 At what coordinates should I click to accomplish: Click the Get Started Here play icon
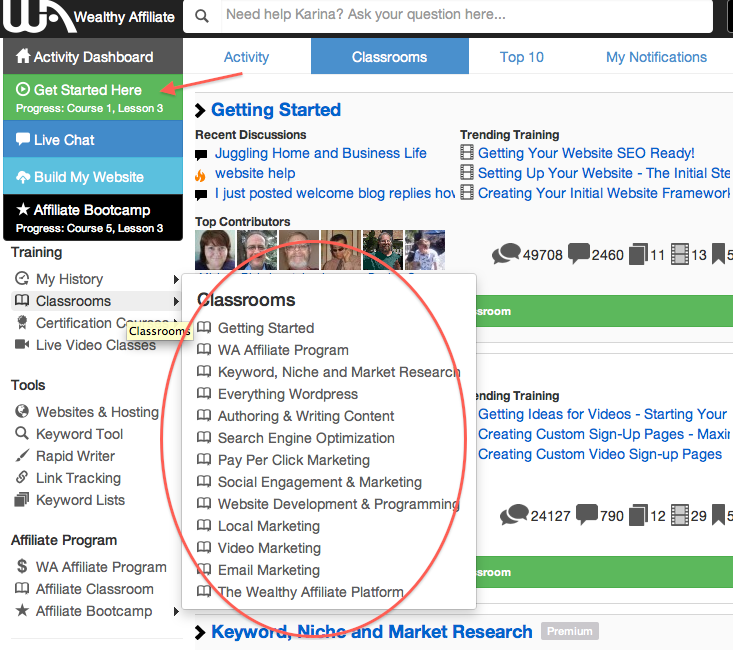(23, 89)
